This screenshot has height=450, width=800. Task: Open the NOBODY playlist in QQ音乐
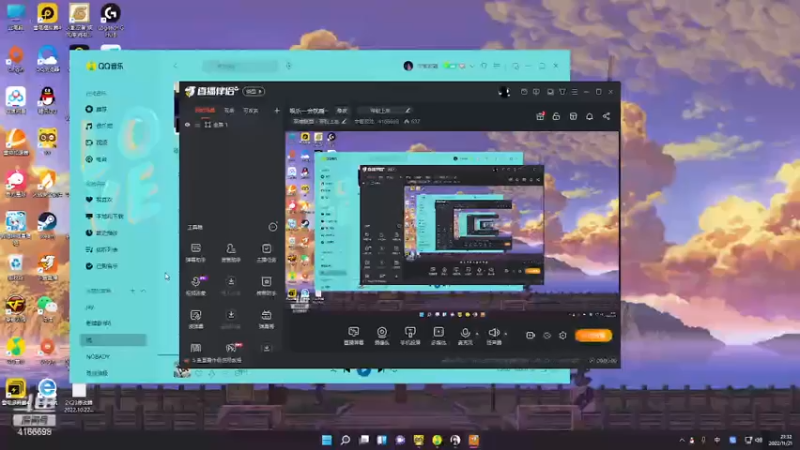click(x=98, y=357)
